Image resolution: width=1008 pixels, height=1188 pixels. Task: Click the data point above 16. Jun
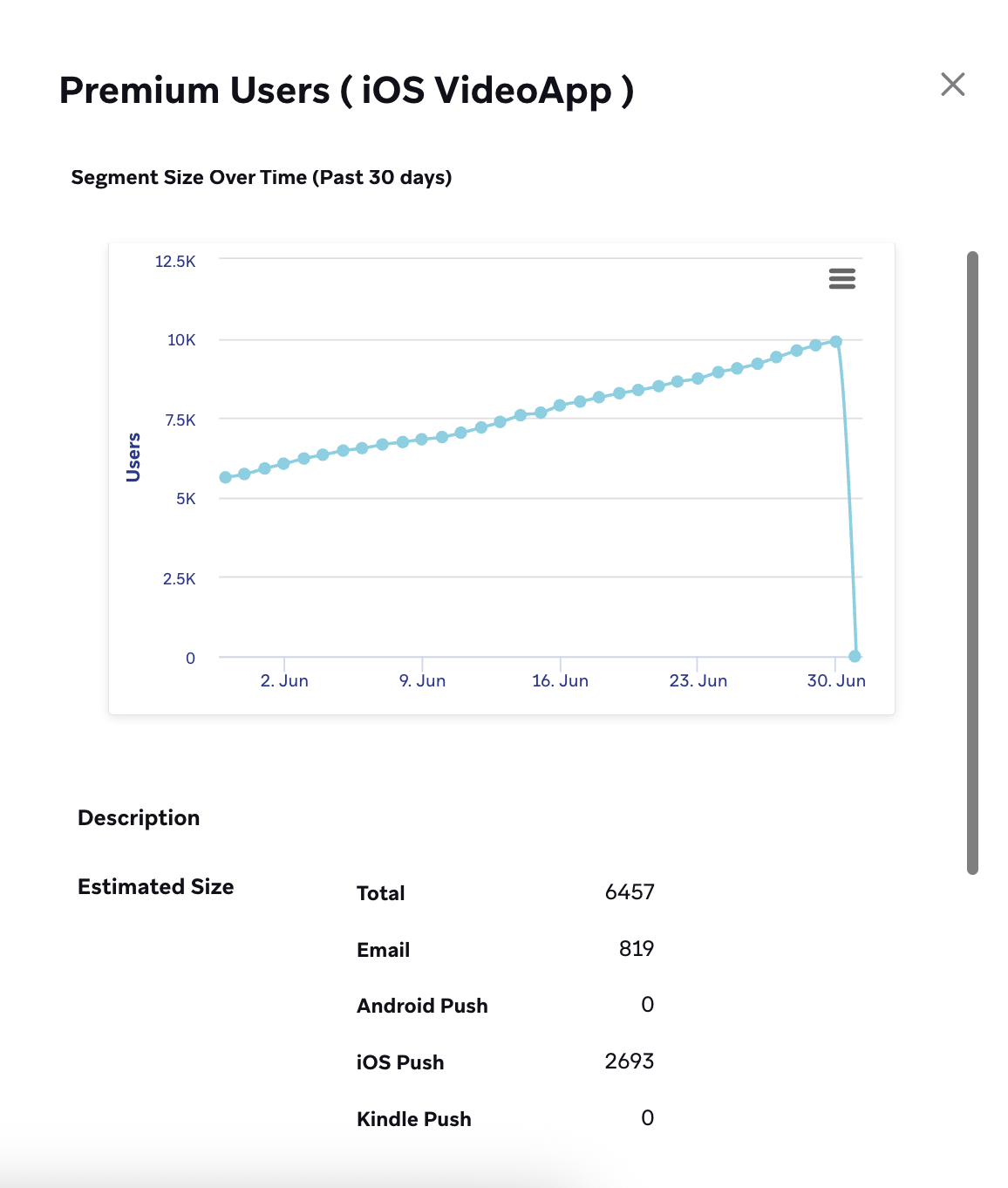[x=560, y=406]
